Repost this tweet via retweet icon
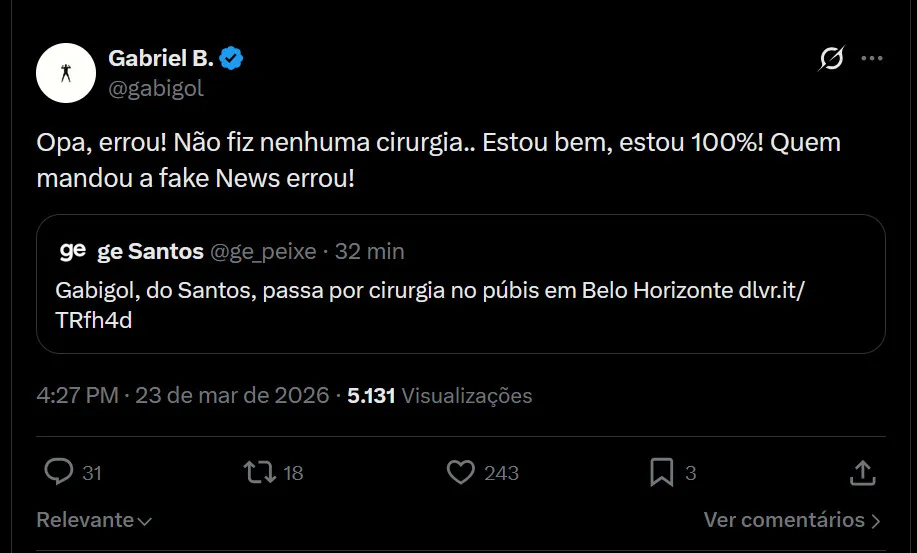This screenshot has width=917, height=553. [260, 471]
